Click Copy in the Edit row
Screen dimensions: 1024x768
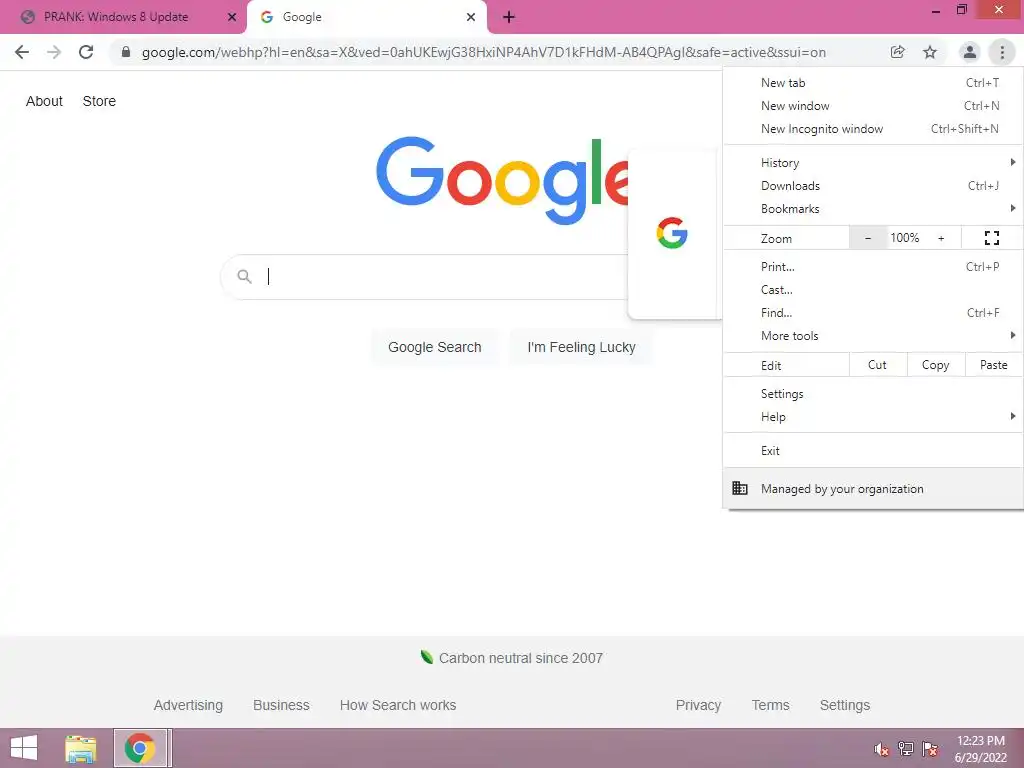pyautogui.click(x=936, y=365)
